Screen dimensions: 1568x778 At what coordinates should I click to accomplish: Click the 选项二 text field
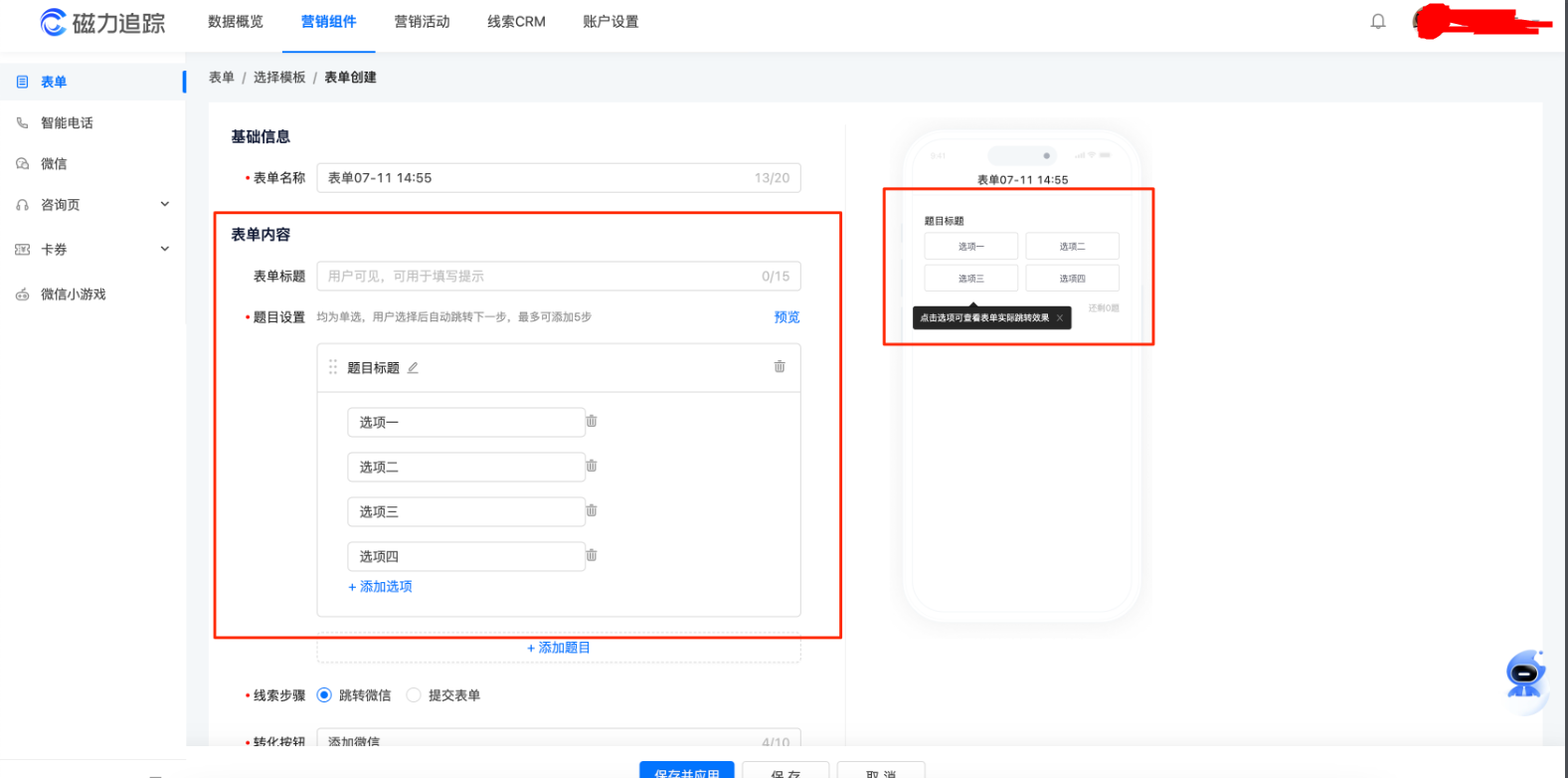click(x=466, y=467)
